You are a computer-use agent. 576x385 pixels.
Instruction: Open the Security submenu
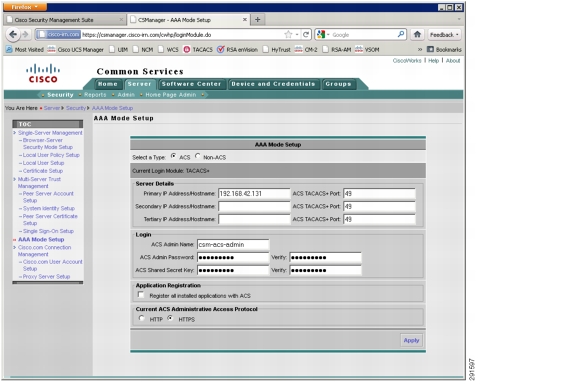click(60, 95)
